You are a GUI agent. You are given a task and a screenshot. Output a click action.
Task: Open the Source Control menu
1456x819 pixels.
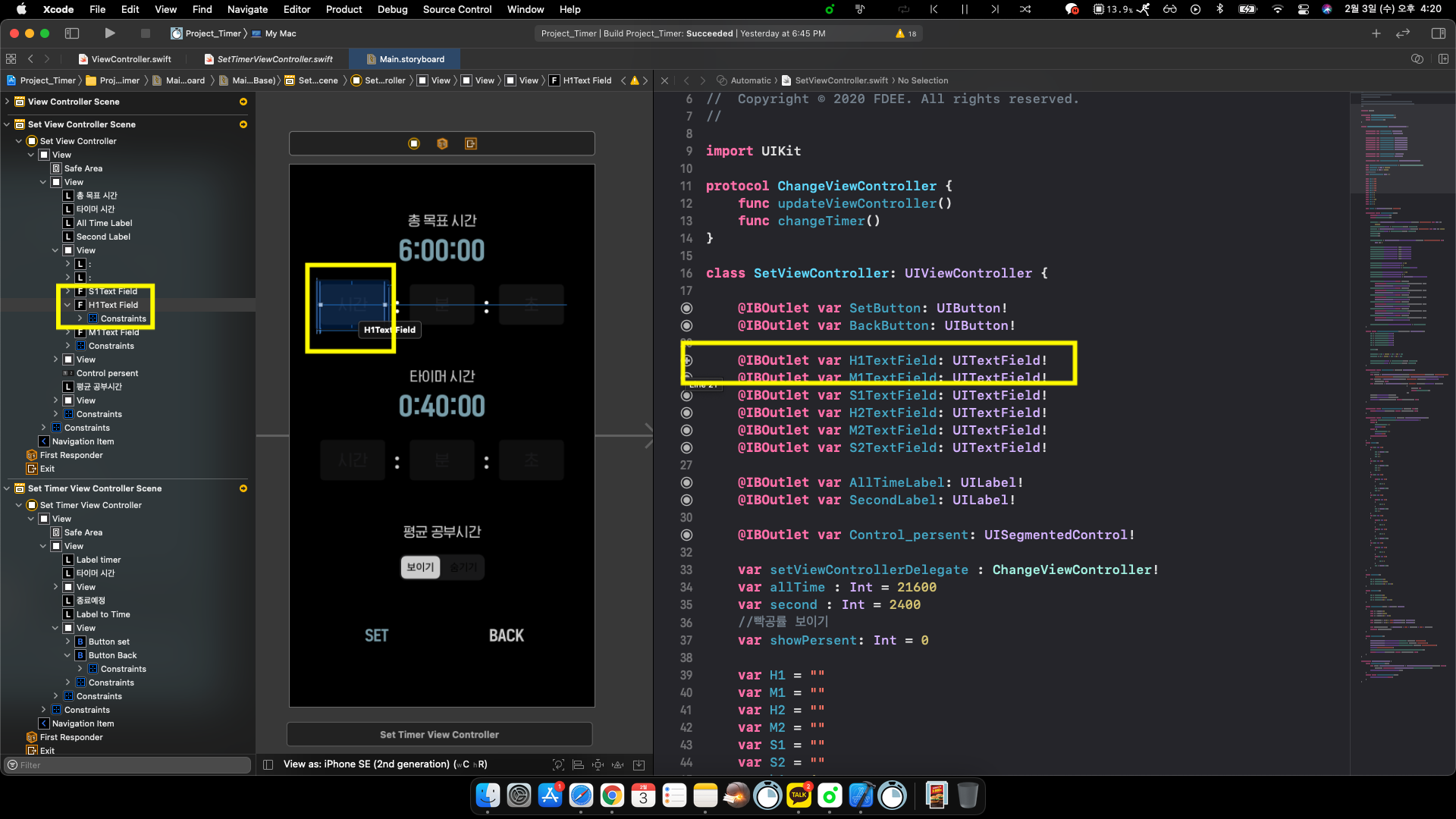click(457, 9)
